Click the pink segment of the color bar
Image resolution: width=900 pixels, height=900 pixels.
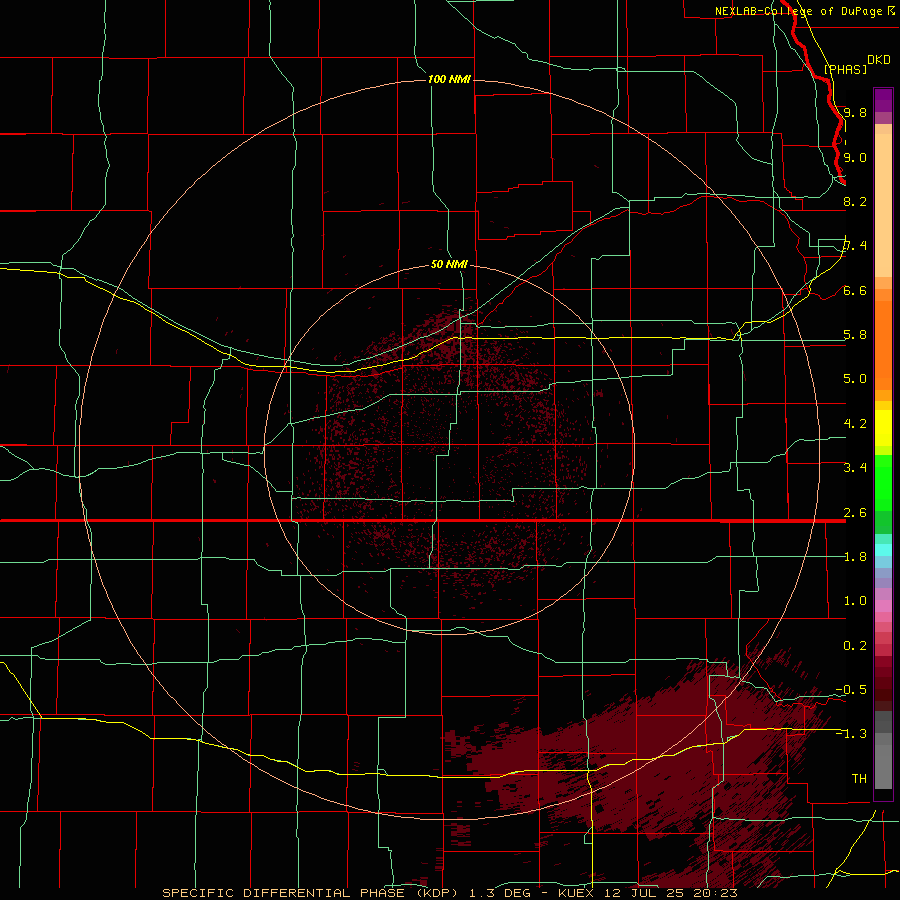pyautogui.click(x=883, y=606)
